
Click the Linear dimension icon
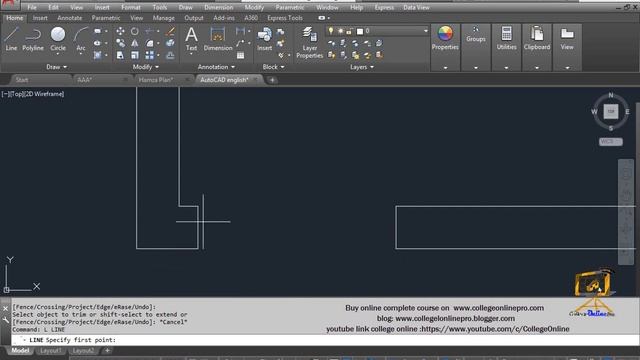(x=240, y=31)
